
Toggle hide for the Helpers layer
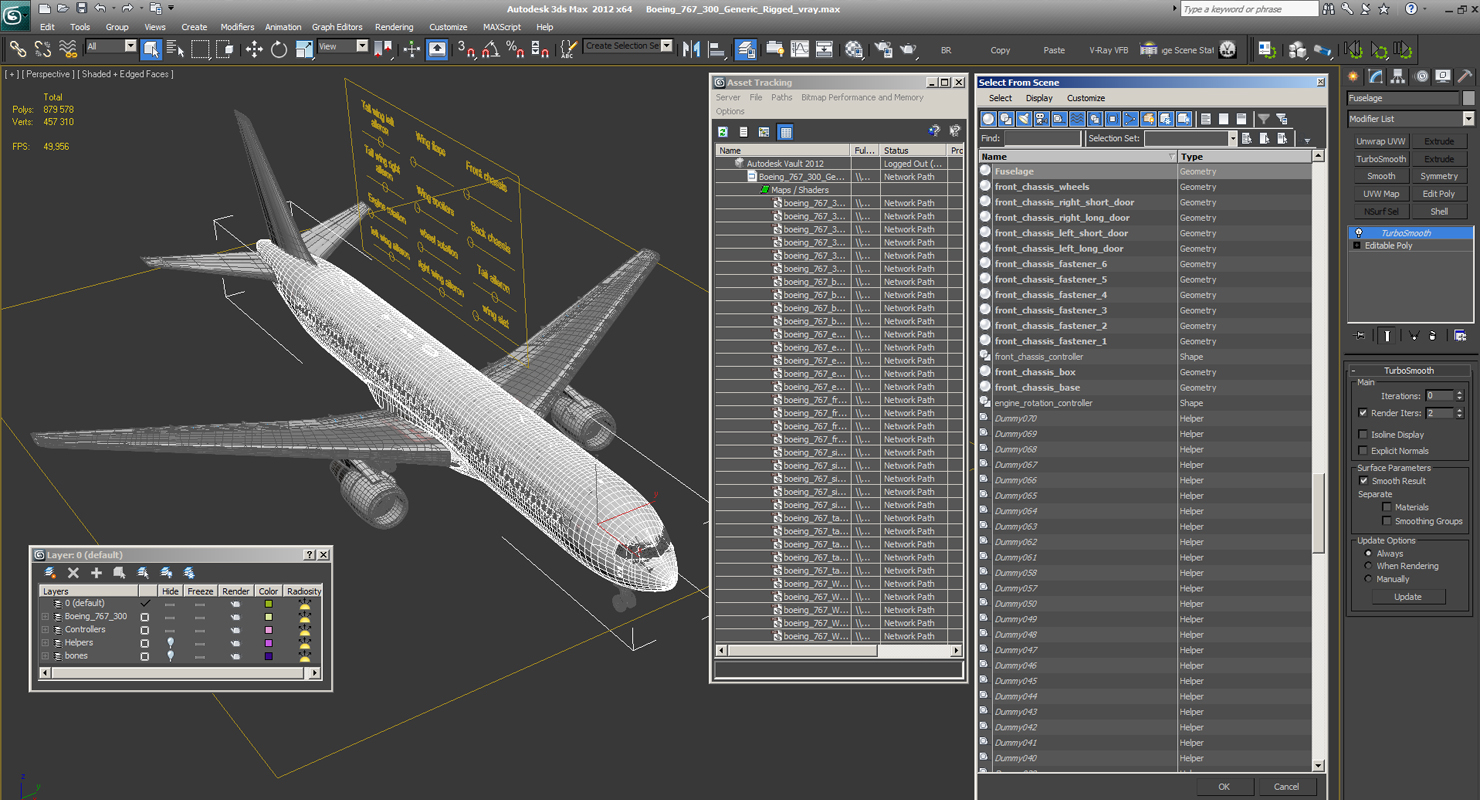(x=170, y=643)
